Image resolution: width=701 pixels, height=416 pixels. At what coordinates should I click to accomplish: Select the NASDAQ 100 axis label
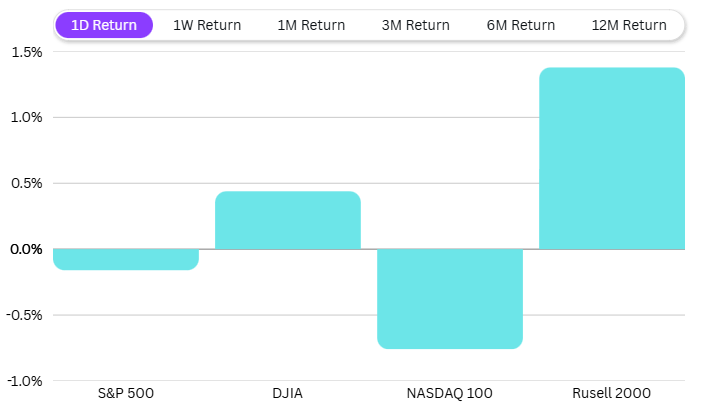coord(450,393)
